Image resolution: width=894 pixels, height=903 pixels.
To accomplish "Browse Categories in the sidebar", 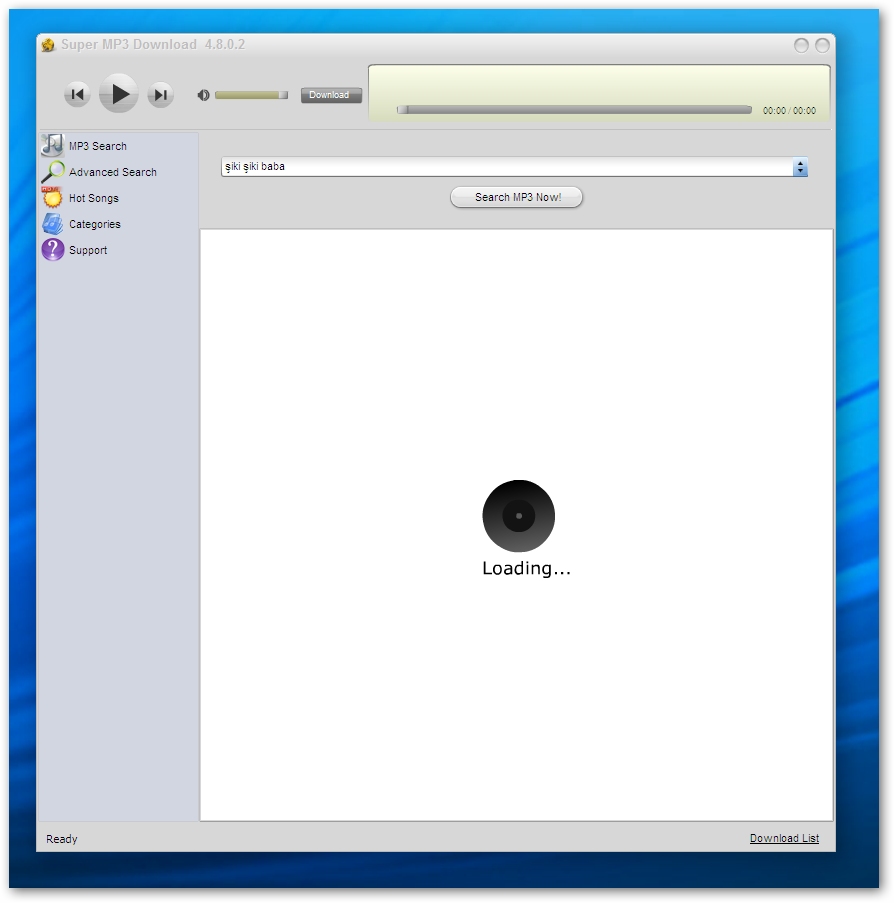I will (94, 224).
